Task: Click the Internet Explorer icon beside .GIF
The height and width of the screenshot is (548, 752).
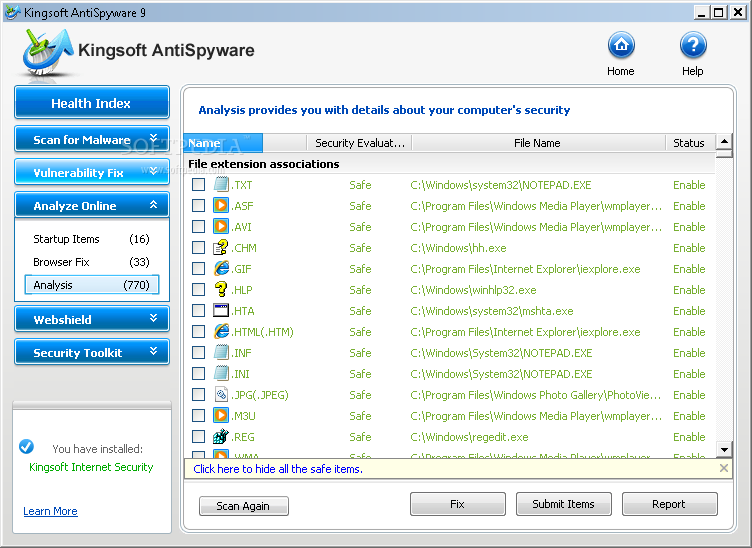Action: click(x=221, y=268)
